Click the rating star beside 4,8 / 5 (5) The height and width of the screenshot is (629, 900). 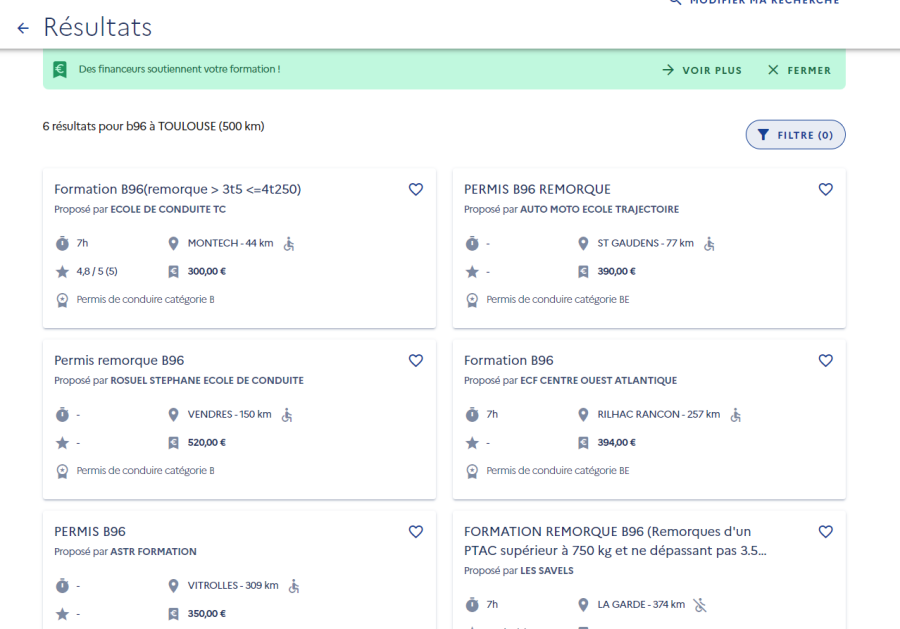tap(62, 271)
